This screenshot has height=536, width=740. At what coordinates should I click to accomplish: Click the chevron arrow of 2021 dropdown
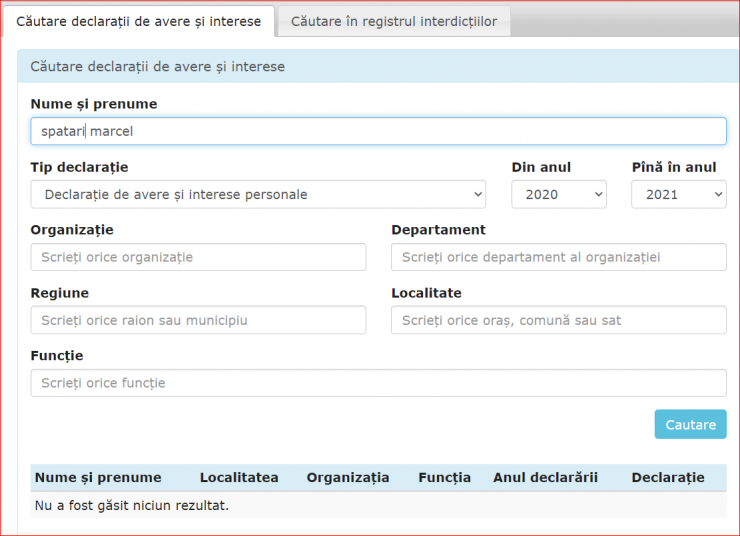click(x=718, y=194)
